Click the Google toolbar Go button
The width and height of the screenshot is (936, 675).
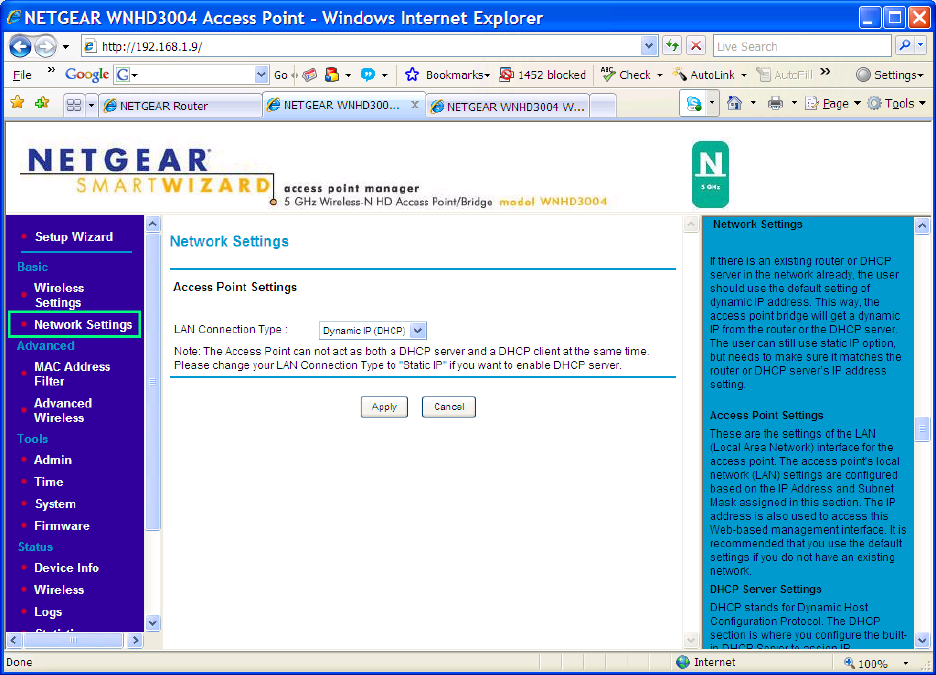pyautogui.click(x=281, y=75)
